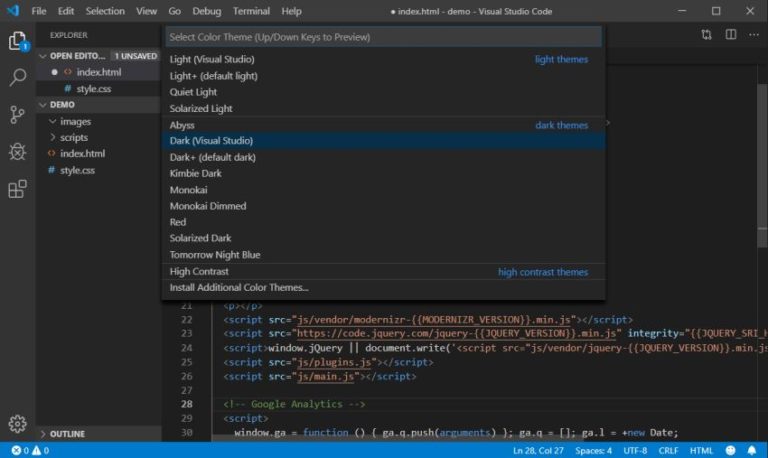Choose the Solarized Light theme

pyautogui.click(x=384, y=108)
